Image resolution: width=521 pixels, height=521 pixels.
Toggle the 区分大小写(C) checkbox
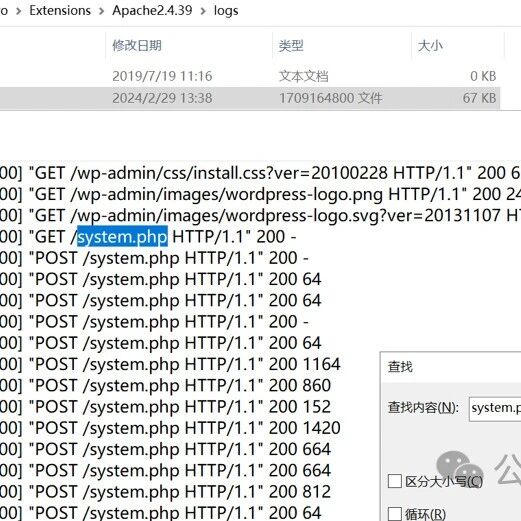pos(395,481)
